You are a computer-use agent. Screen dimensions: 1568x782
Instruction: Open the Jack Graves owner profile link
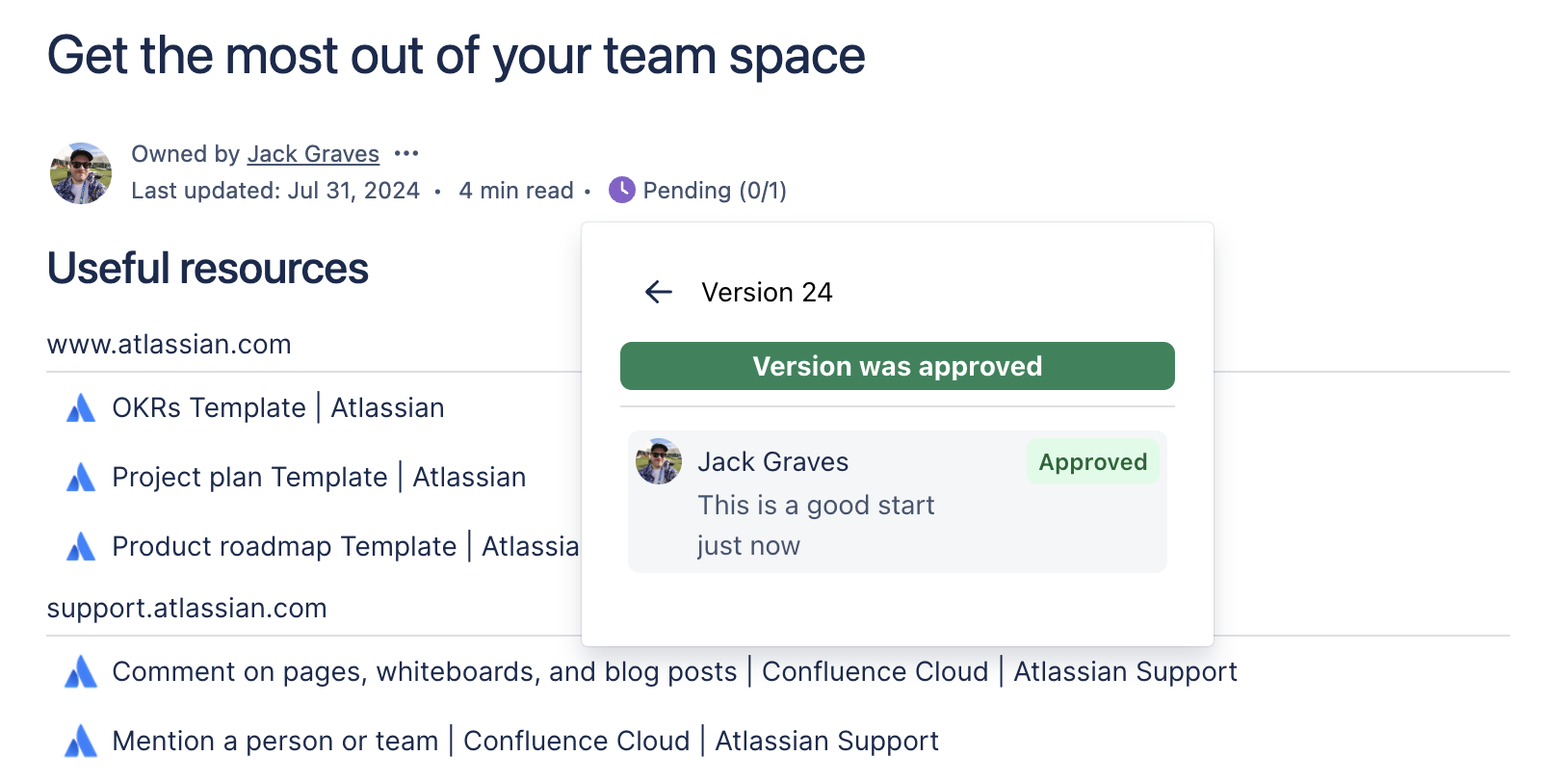click(x=314, y=153)
